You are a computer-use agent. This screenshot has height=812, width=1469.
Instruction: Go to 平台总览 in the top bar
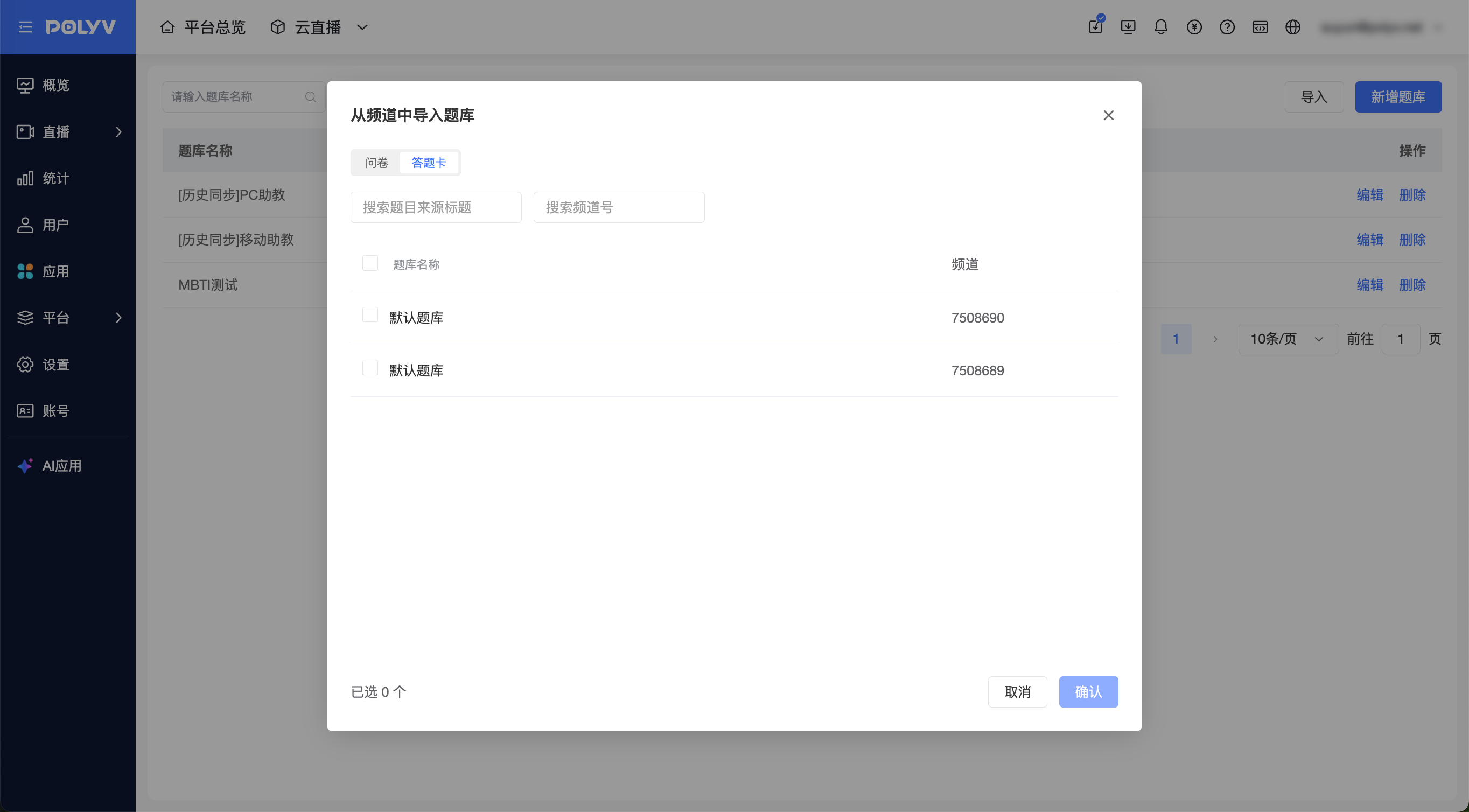click(214, 27)
